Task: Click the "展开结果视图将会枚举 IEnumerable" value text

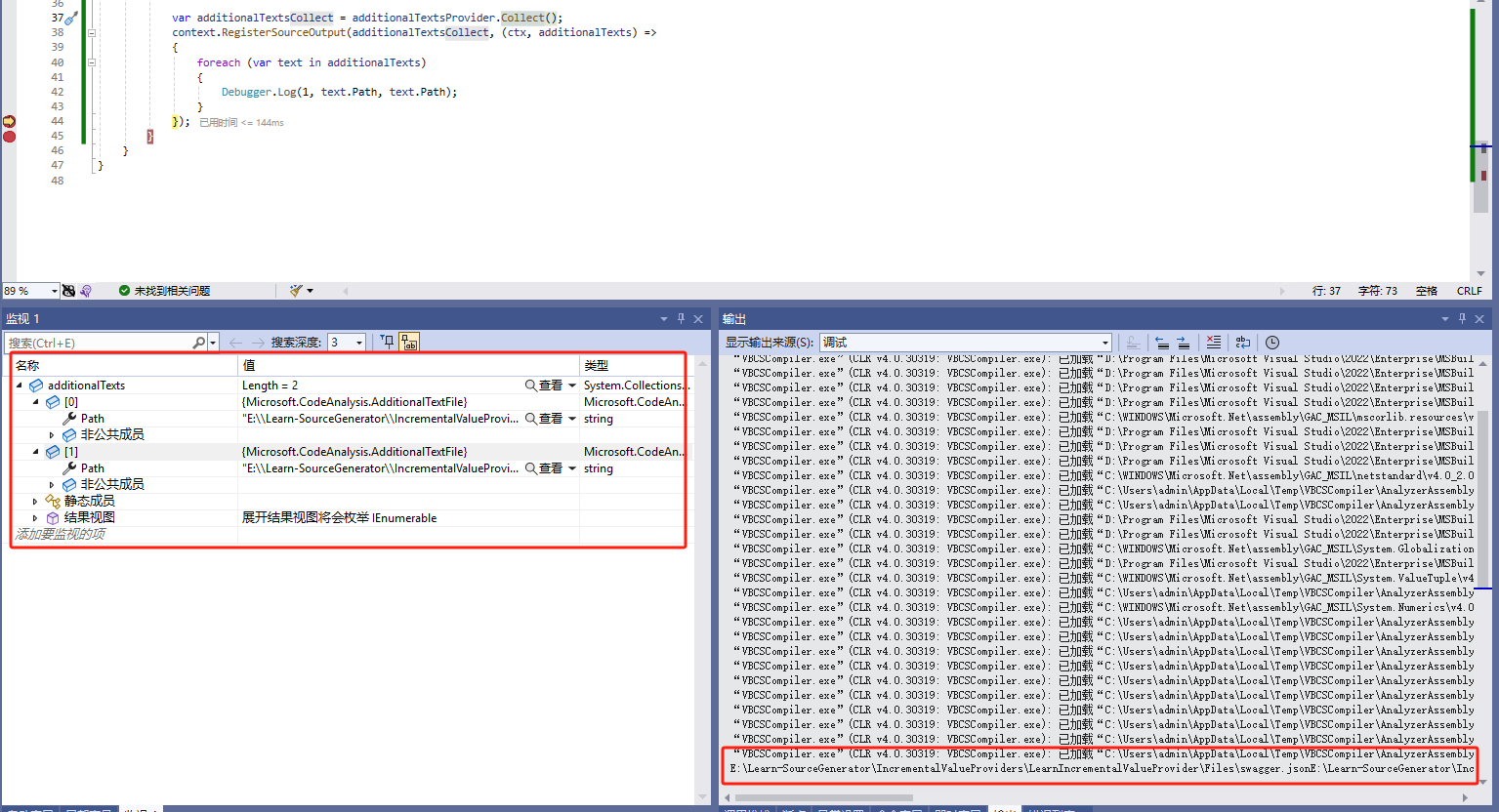Action: [339, 518]
